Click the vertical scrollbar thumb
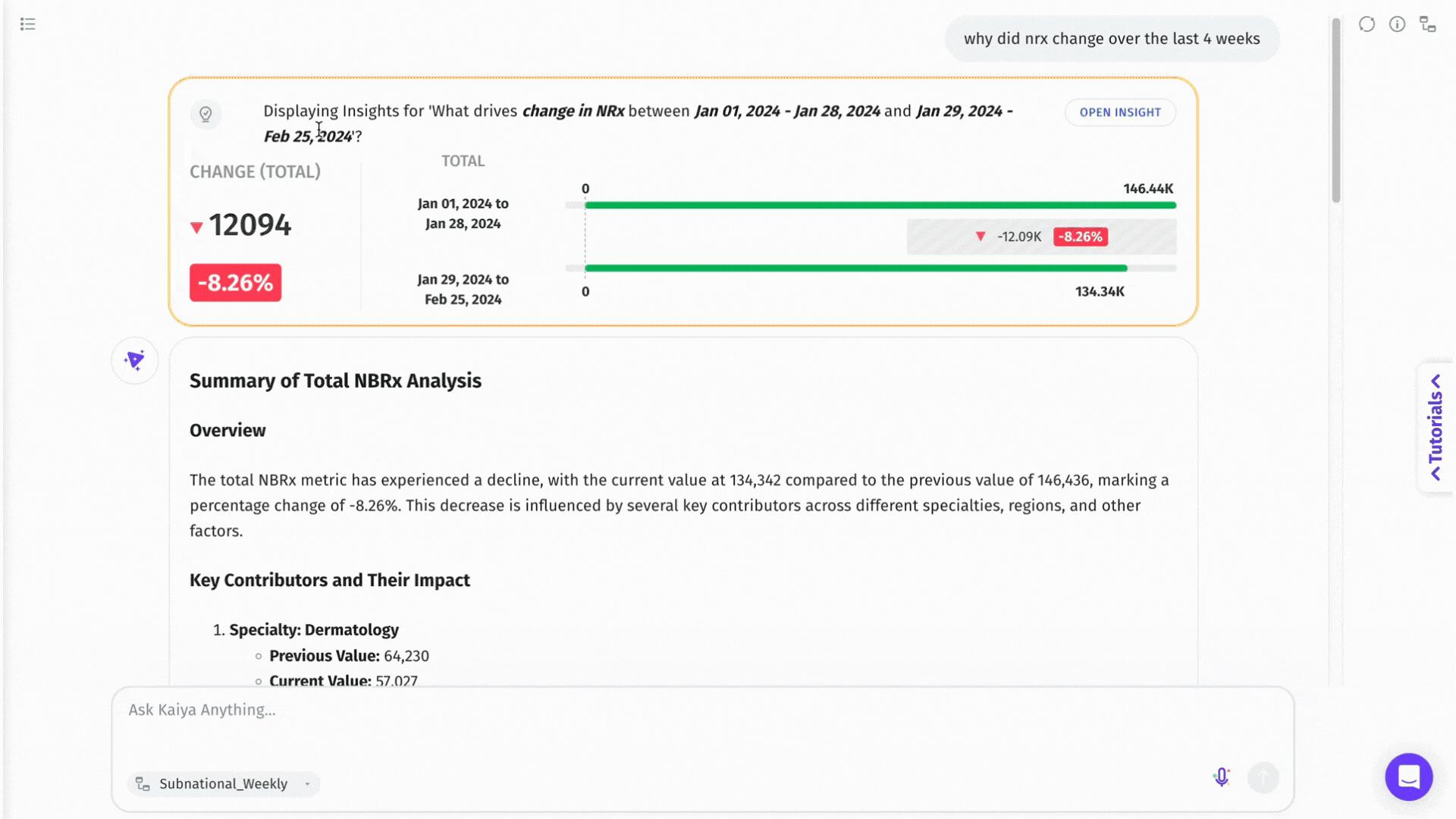This screenshot has width=1456, height=819. coord(1336,110)
